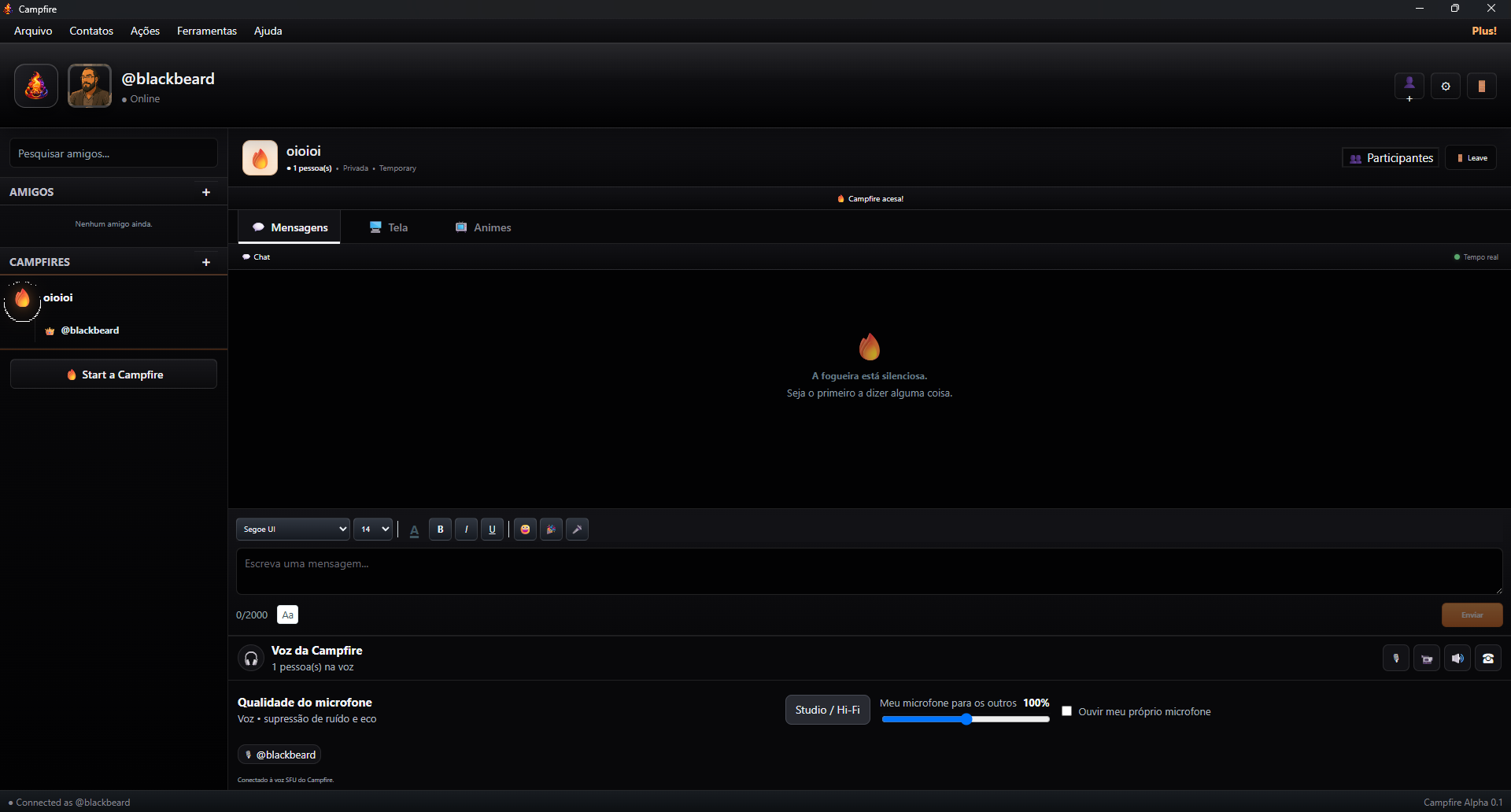Click the Tempo real indicator
The width and height of the screenshot is (1511, 812).
[1476, 257]
